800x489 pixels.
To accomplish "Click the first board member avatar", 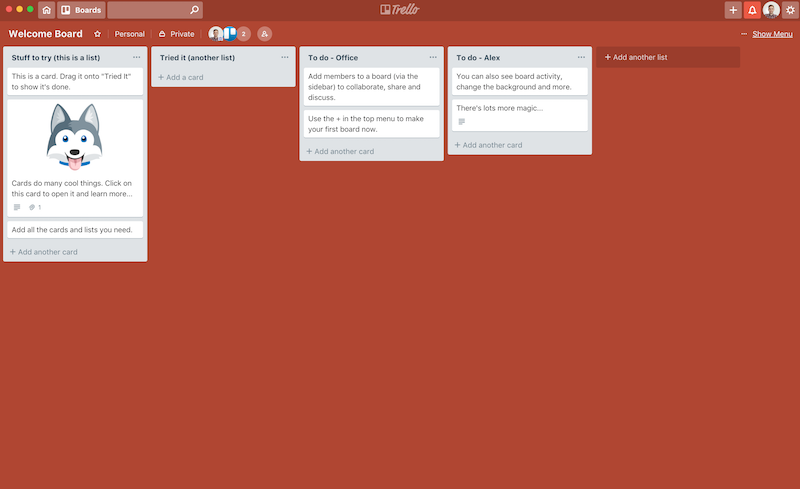I will point(215,34).
